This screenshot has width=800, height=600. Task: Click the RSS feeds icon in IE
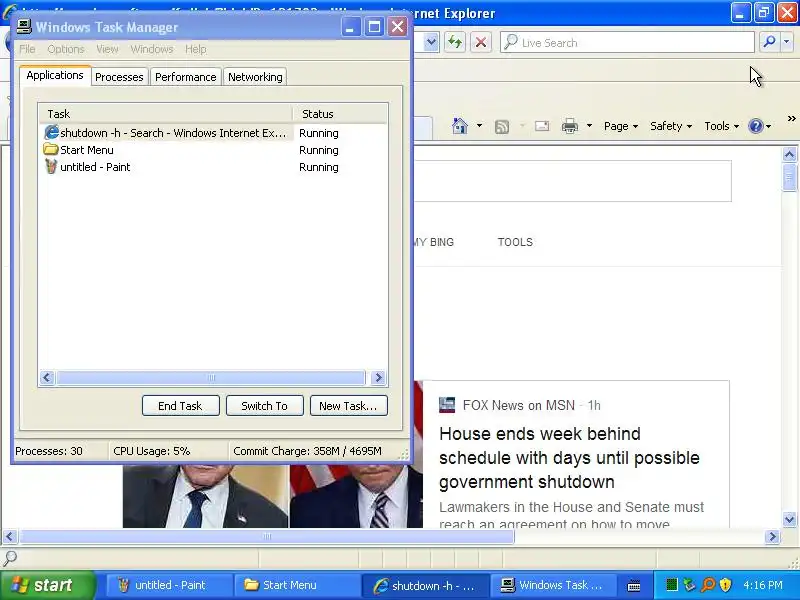coord(502,126)
